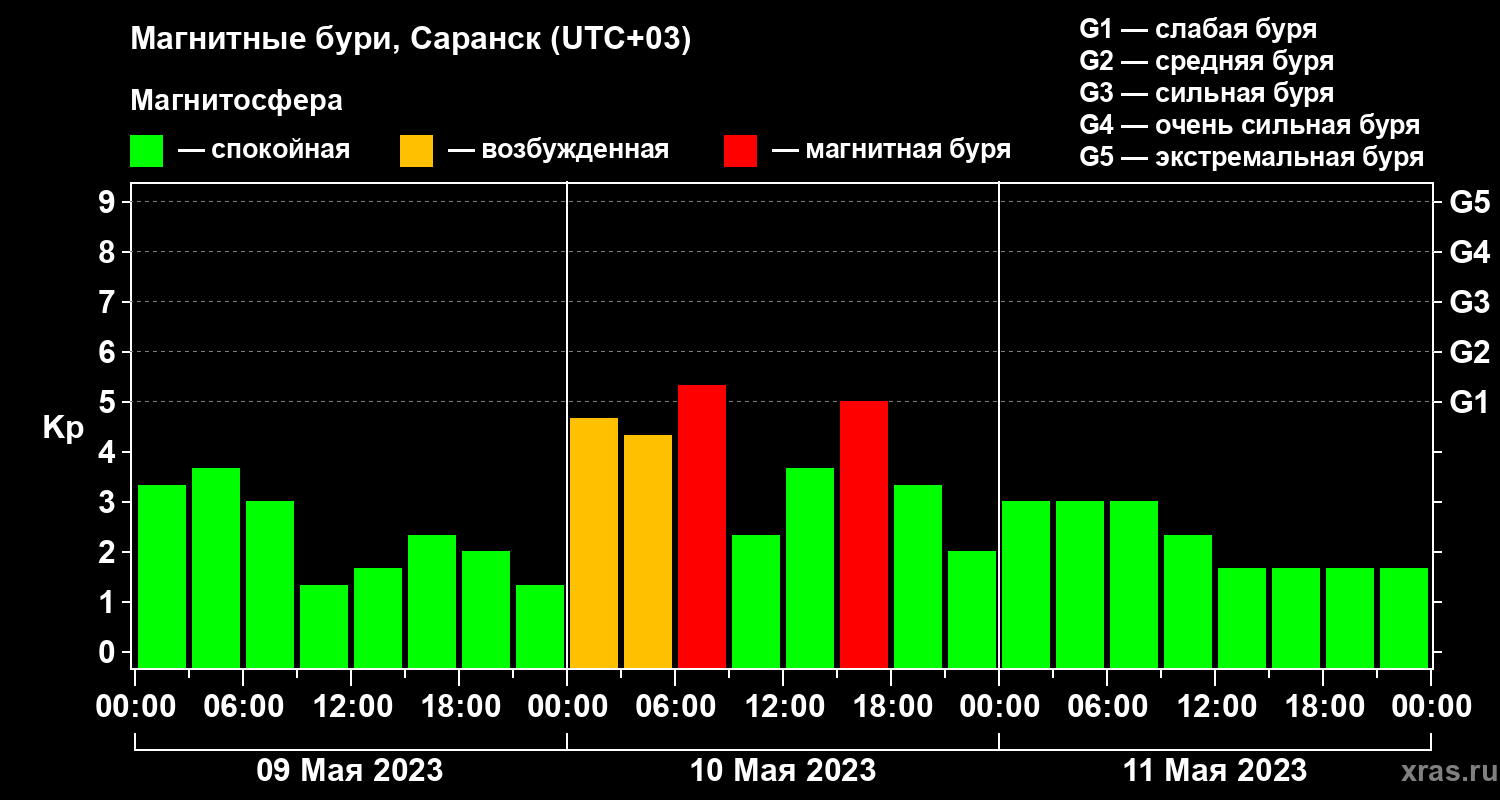Click the last green bar of 10 May
The height and width of the screenshot is (800, 1500).
click(972, 609)
